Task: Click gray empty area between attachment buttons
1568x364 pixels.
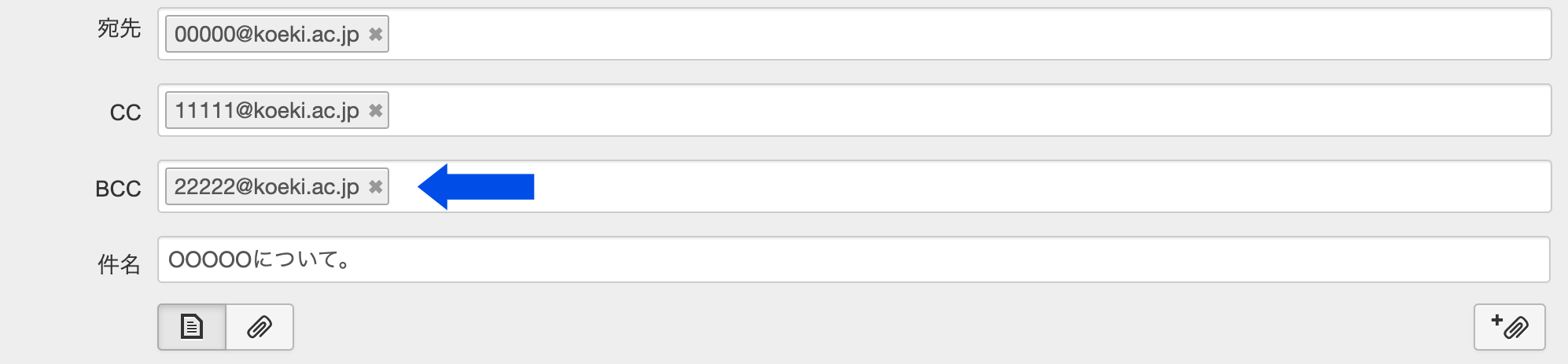Action: tap(865, 326)
